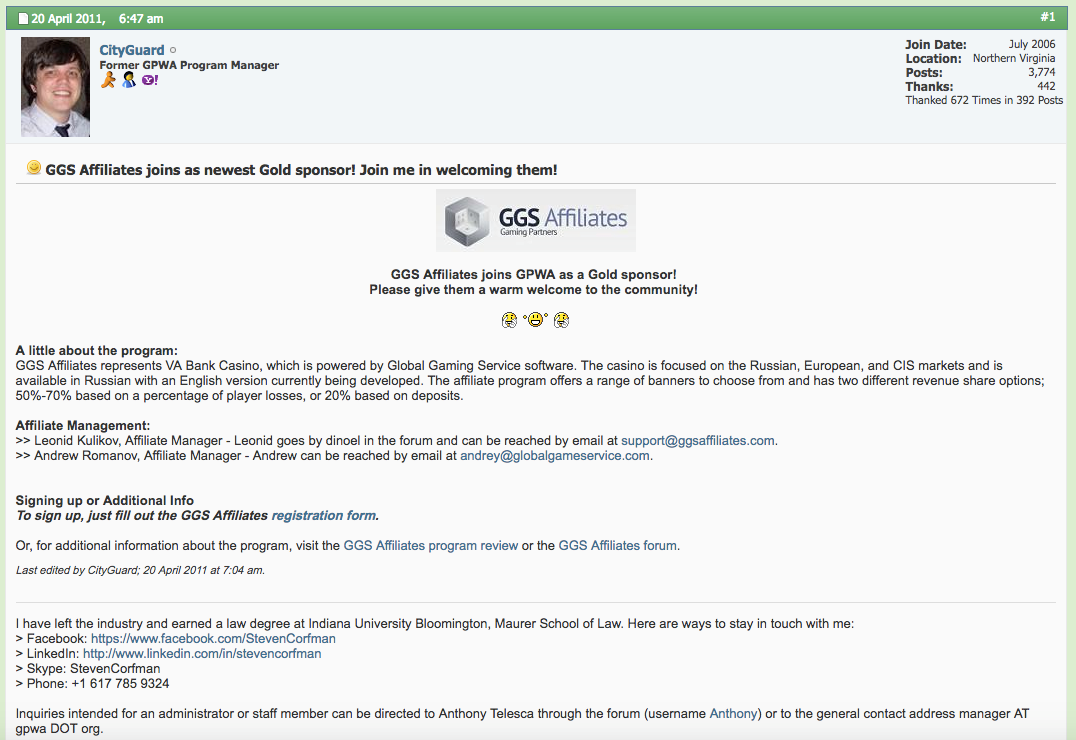Email support@ggsaffiliates.com
The height and width of the screenshot is (740, 1076).
click(698, 441)
